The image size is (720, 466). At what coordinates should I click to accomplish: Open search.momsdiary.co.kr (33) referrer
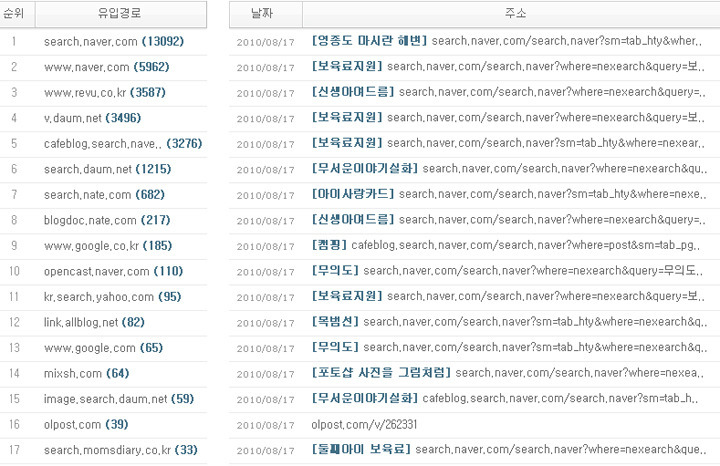121,450
